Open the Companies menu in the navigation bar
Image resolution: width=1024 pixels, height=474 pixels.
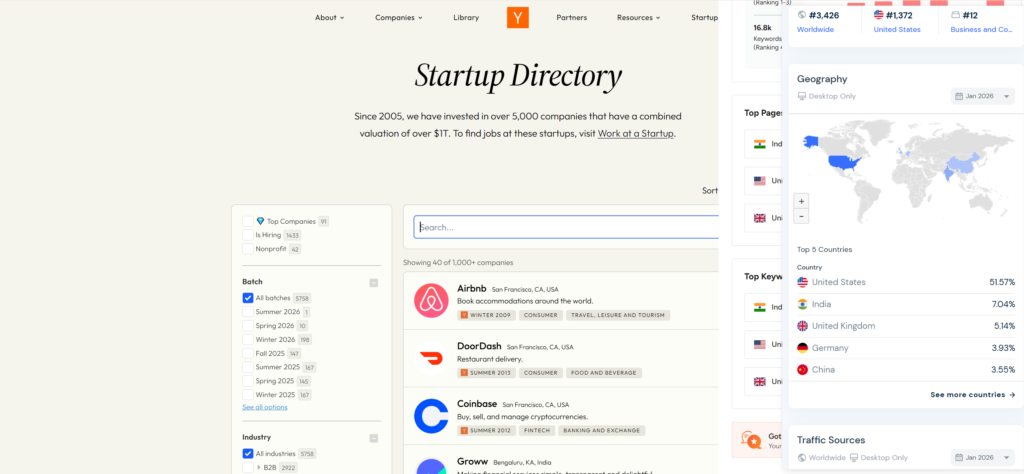pos(398,17)
